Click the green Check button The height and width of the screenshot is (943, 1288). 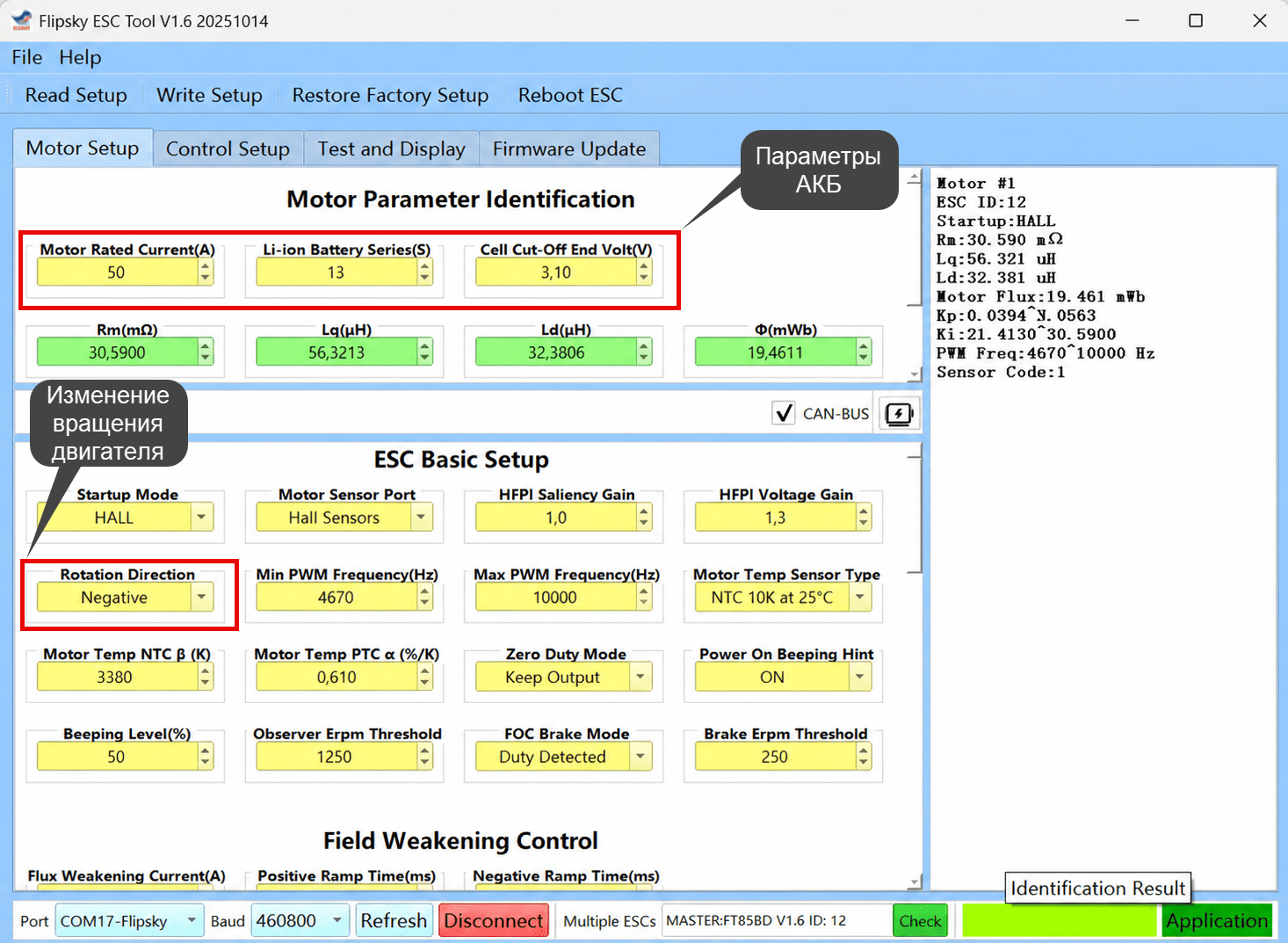920,921
